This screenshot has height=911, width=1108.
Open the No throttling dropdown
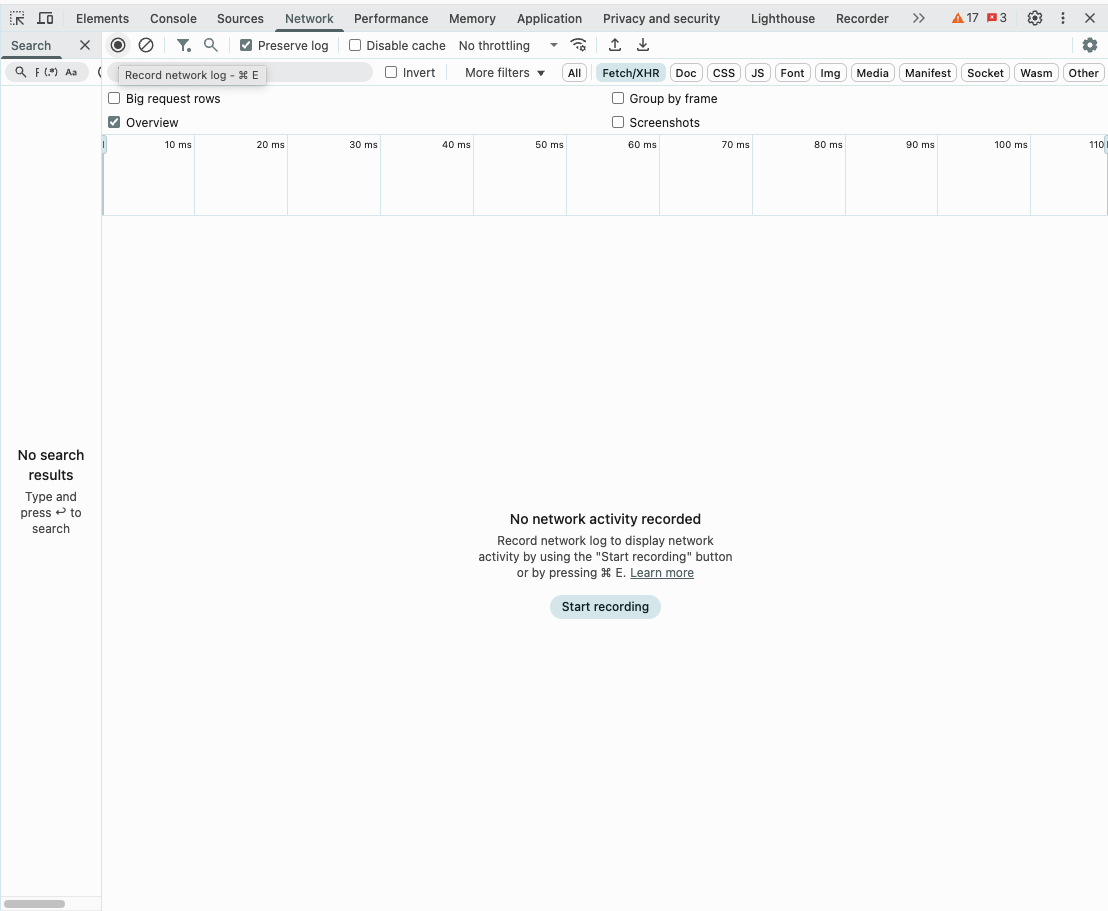pos(507,45)
